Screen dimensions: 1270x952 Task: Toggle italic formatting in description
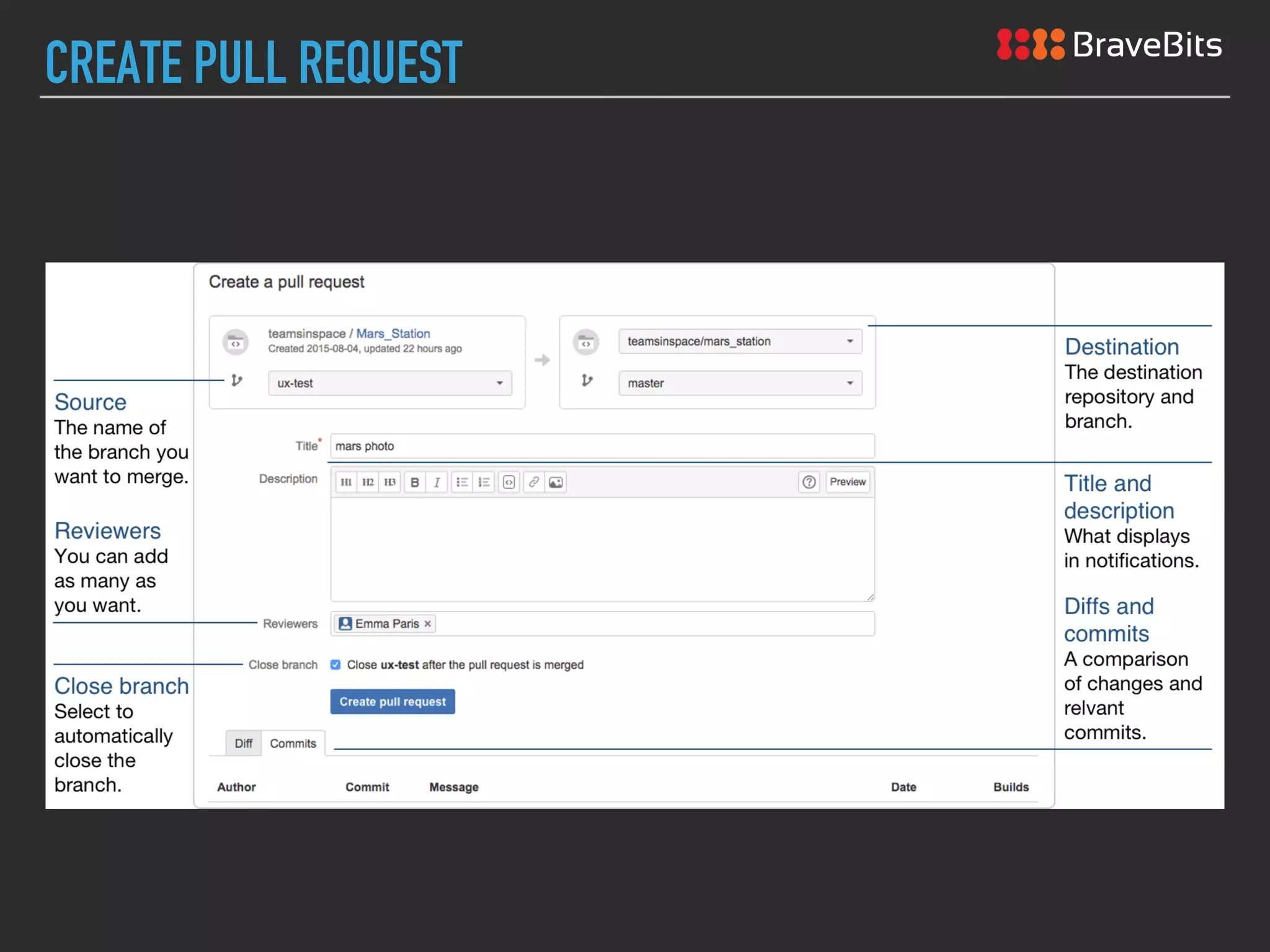tap(437, 482)
